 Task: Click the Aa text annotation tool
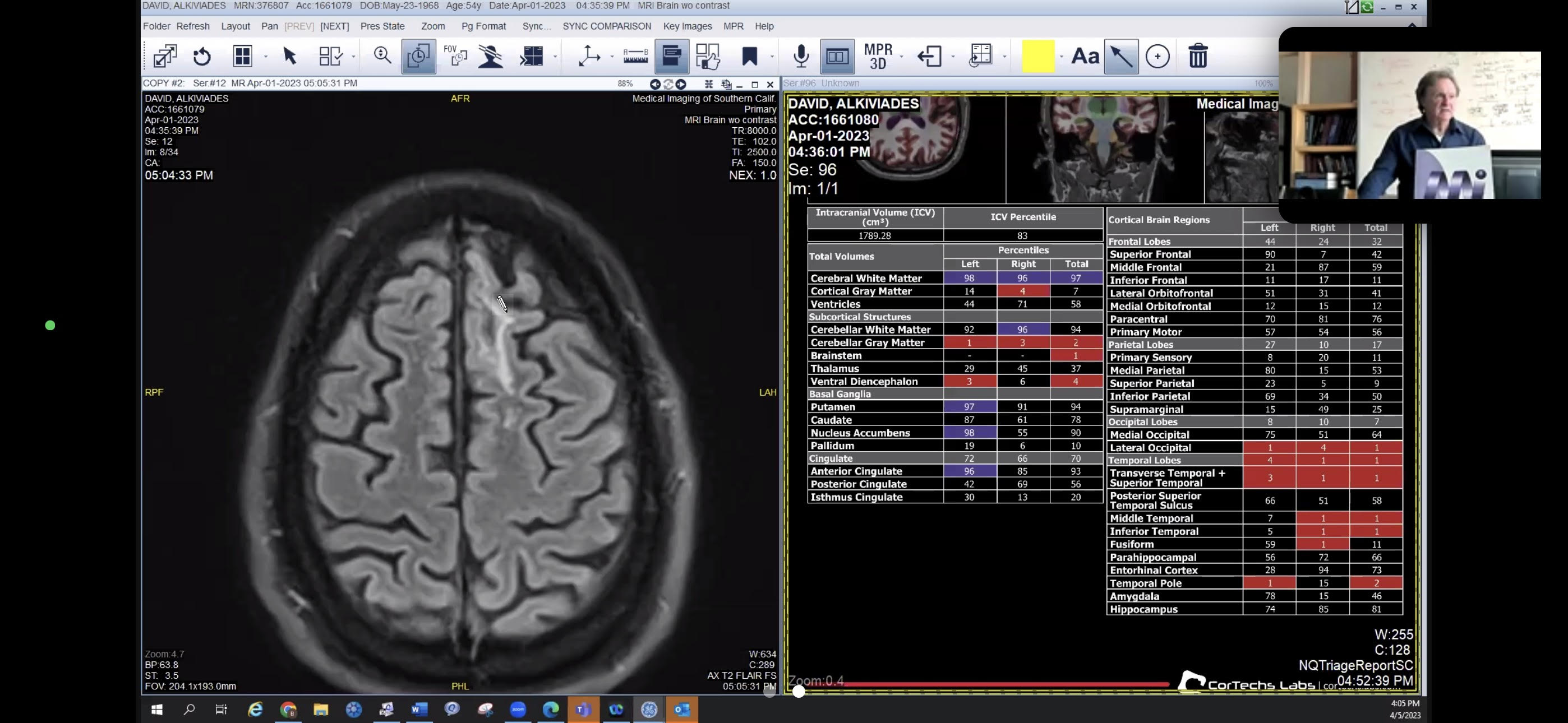click(x=1085, y=57)
